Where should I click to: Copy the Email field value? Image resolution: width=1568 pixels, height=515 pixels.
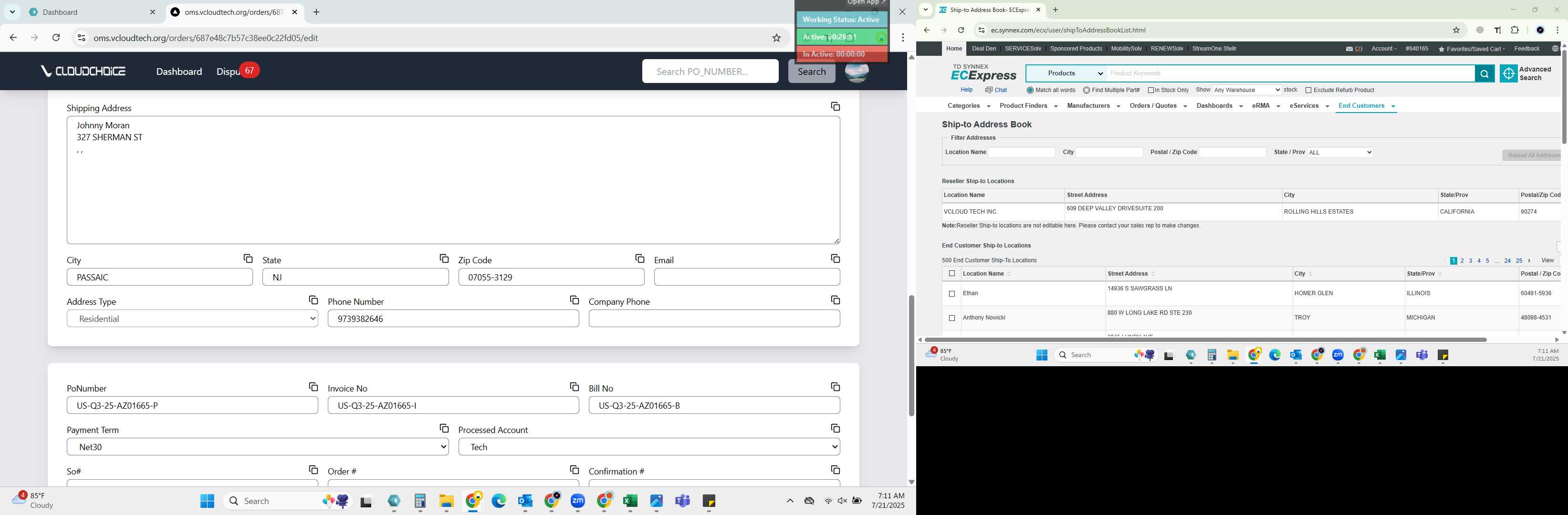coord(835,258)
